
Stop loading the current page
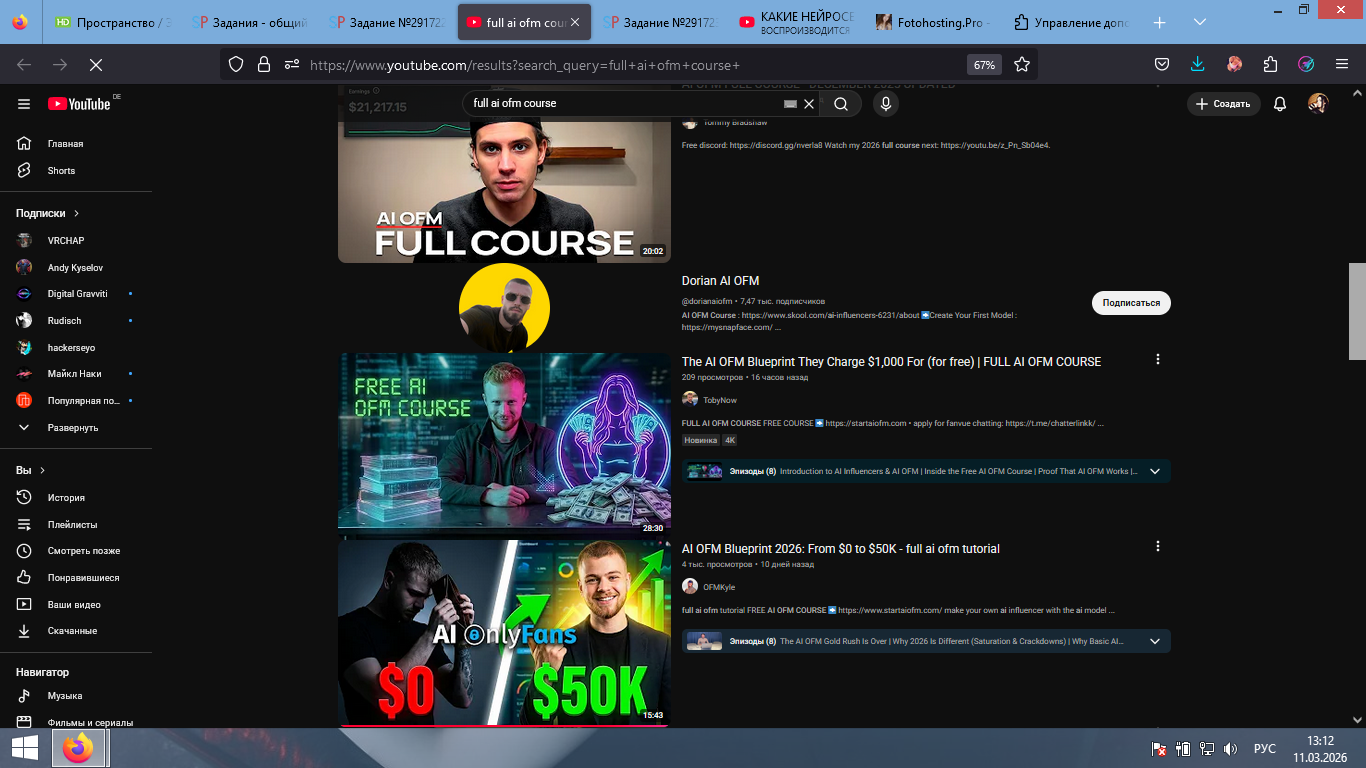point(96,64)
